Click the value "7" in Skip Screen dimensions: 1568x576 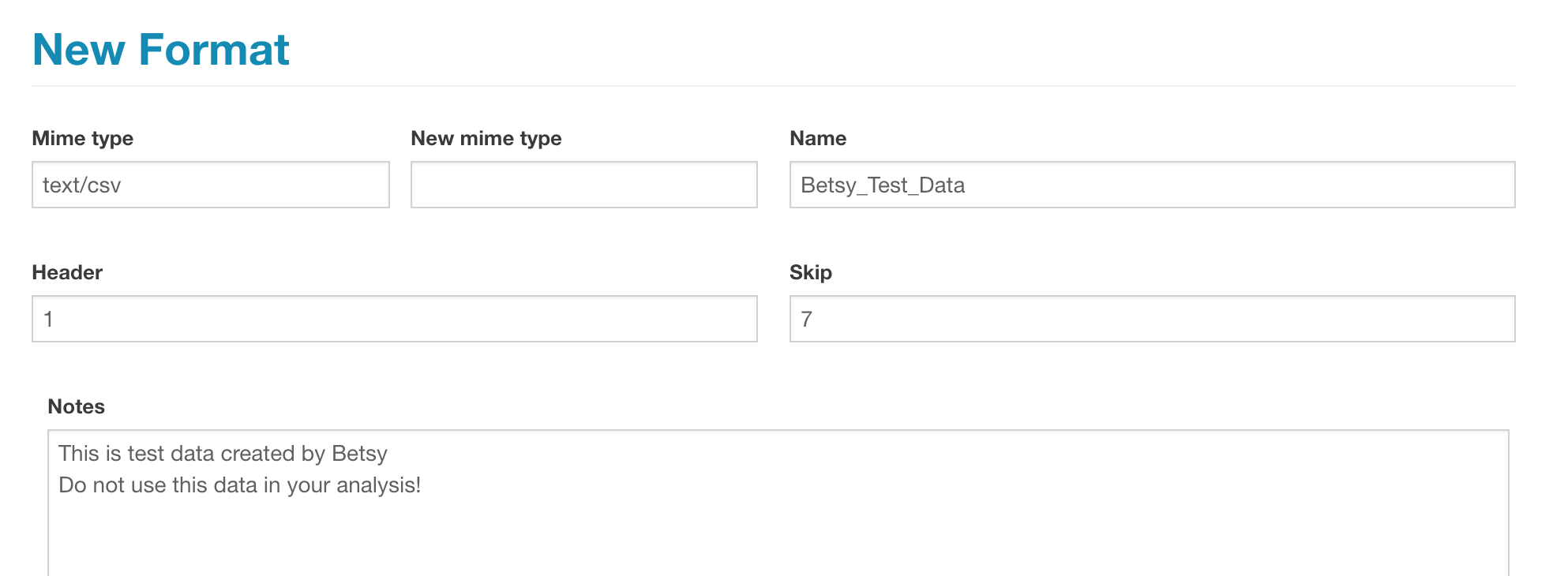pyautogui.click(x=806, y=320)
